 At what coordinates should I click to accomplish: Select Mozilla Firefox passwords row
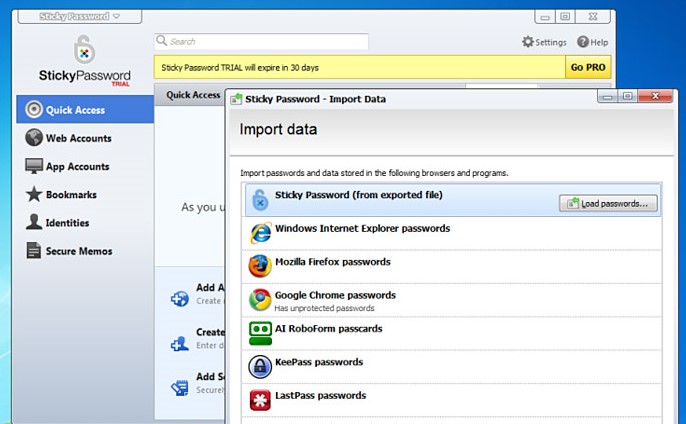(452, 267)
